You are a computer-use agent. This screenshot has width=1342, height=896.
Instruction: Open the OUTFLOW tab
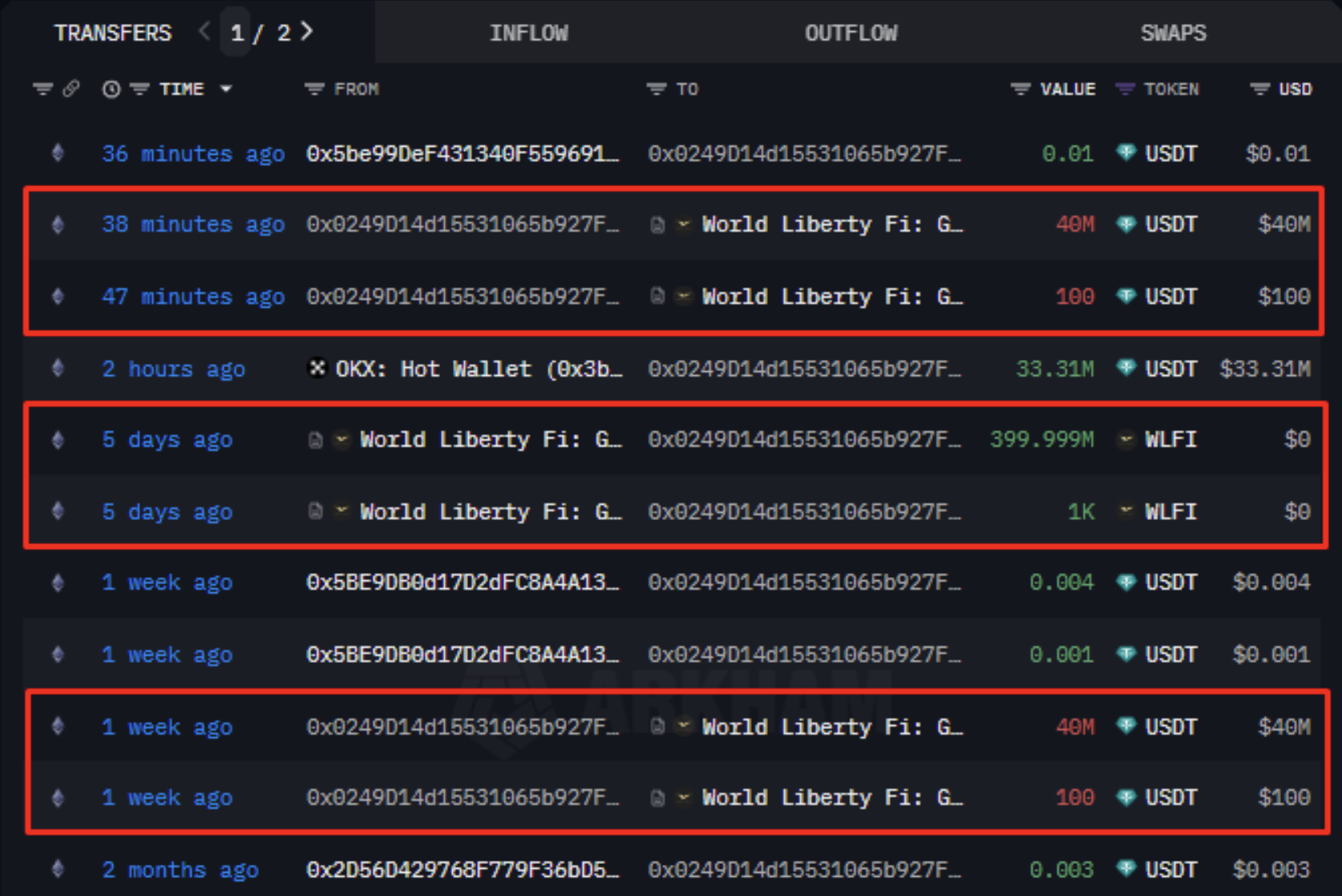point(851,33)
